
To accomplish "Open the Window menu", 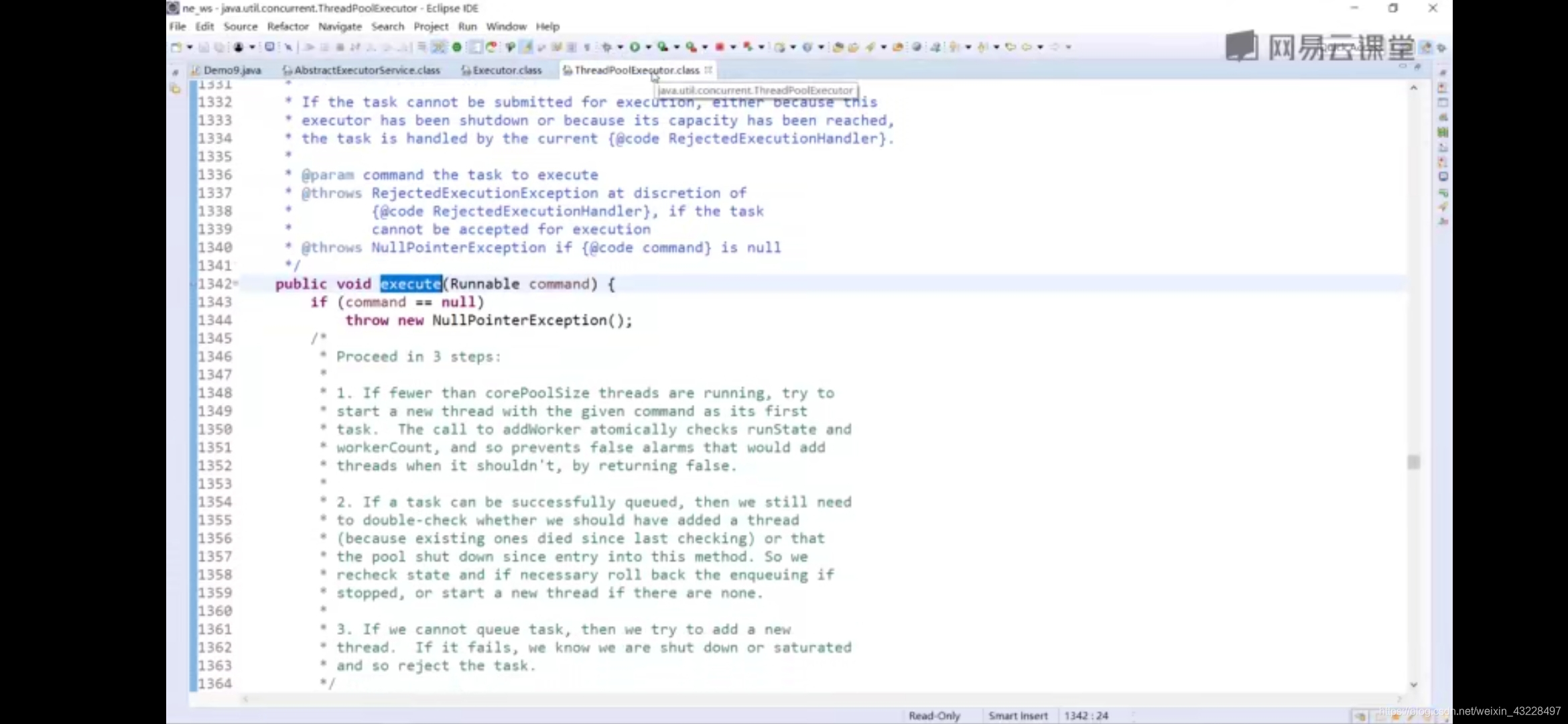I will (x=506, y=26).
